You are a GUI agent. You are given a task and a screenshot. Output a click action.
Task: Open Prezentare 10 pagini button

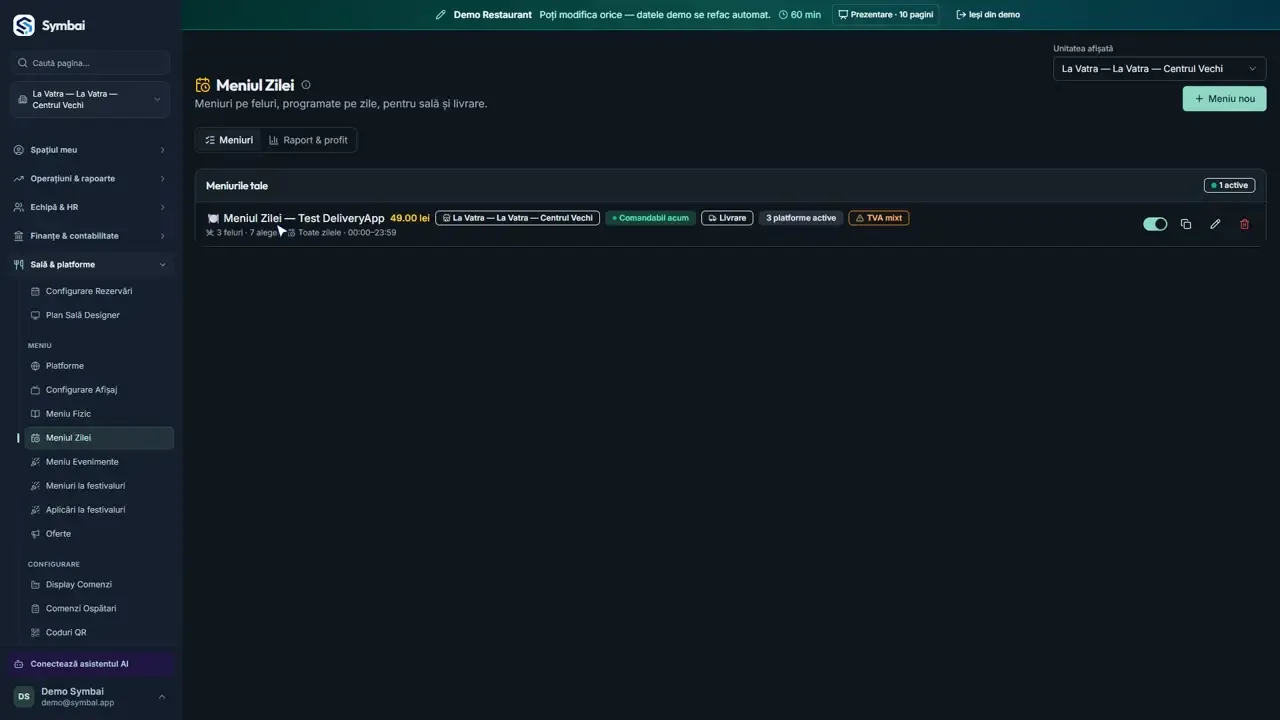tap(885, 15)
